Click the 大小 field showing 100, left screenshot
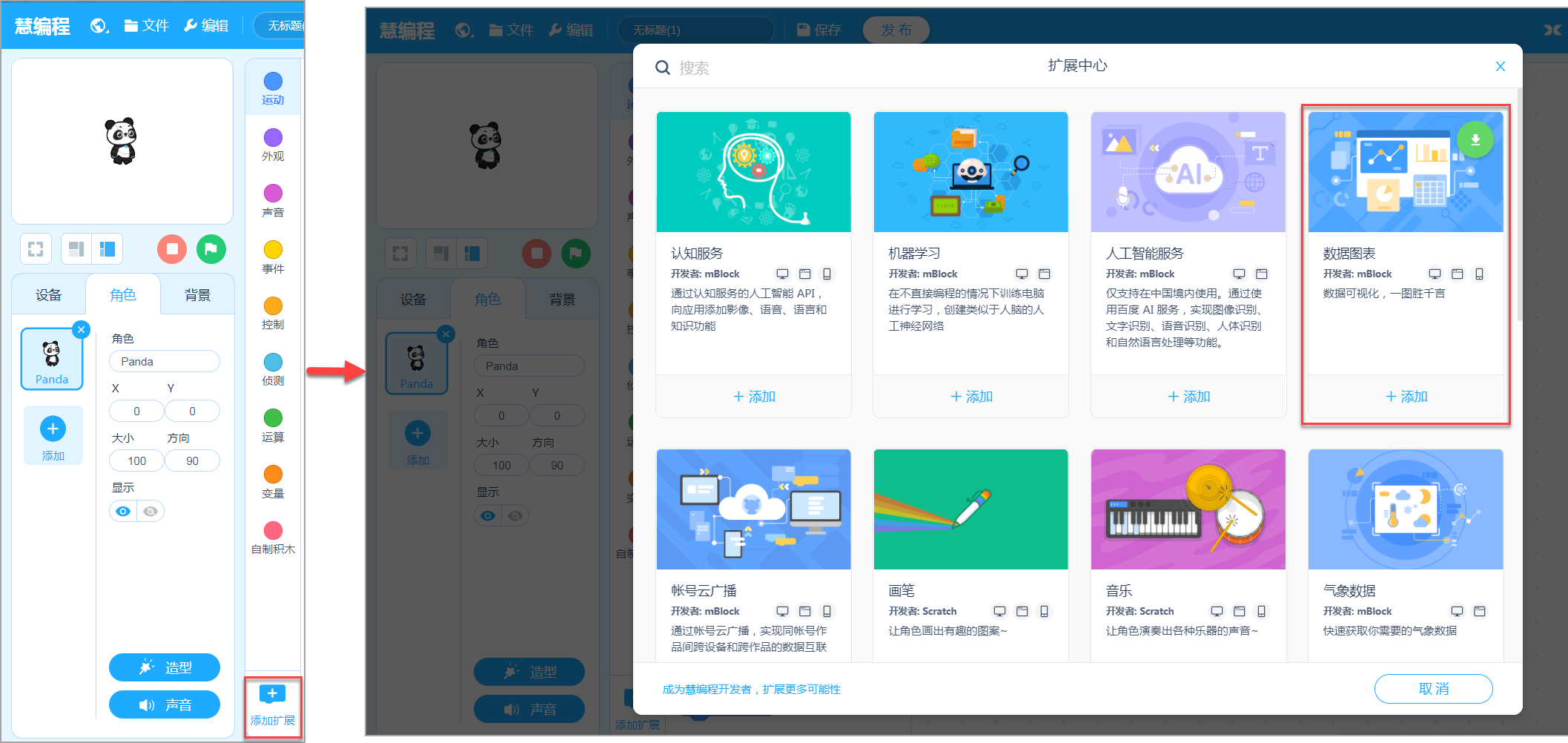1568x743 pixels. 137,461
